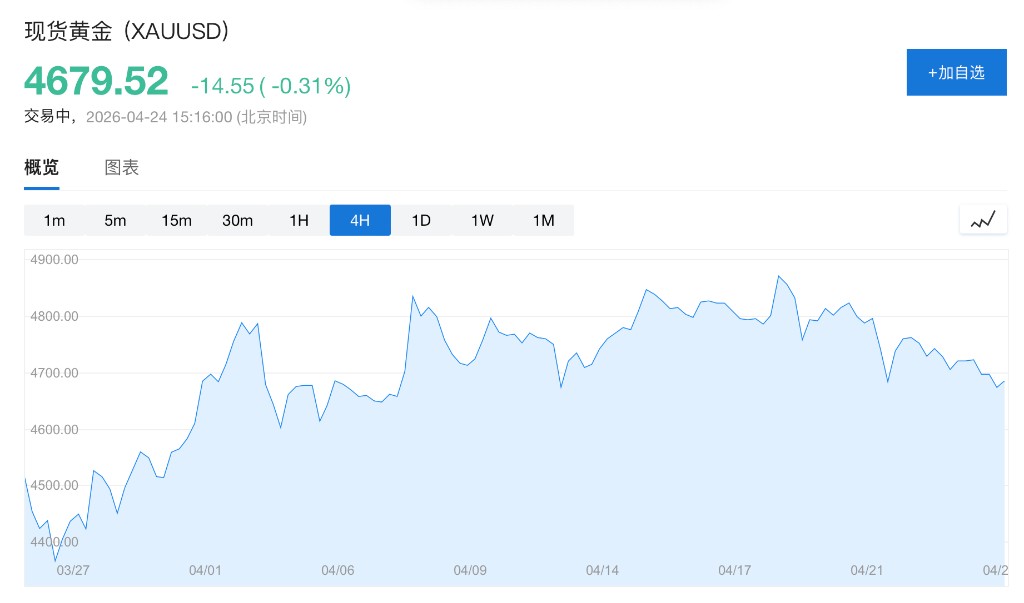Click the 现货黄金 (XAUUSD) title
The height and width of the screenshot is (603, 1024).
(x=127, y=31)
